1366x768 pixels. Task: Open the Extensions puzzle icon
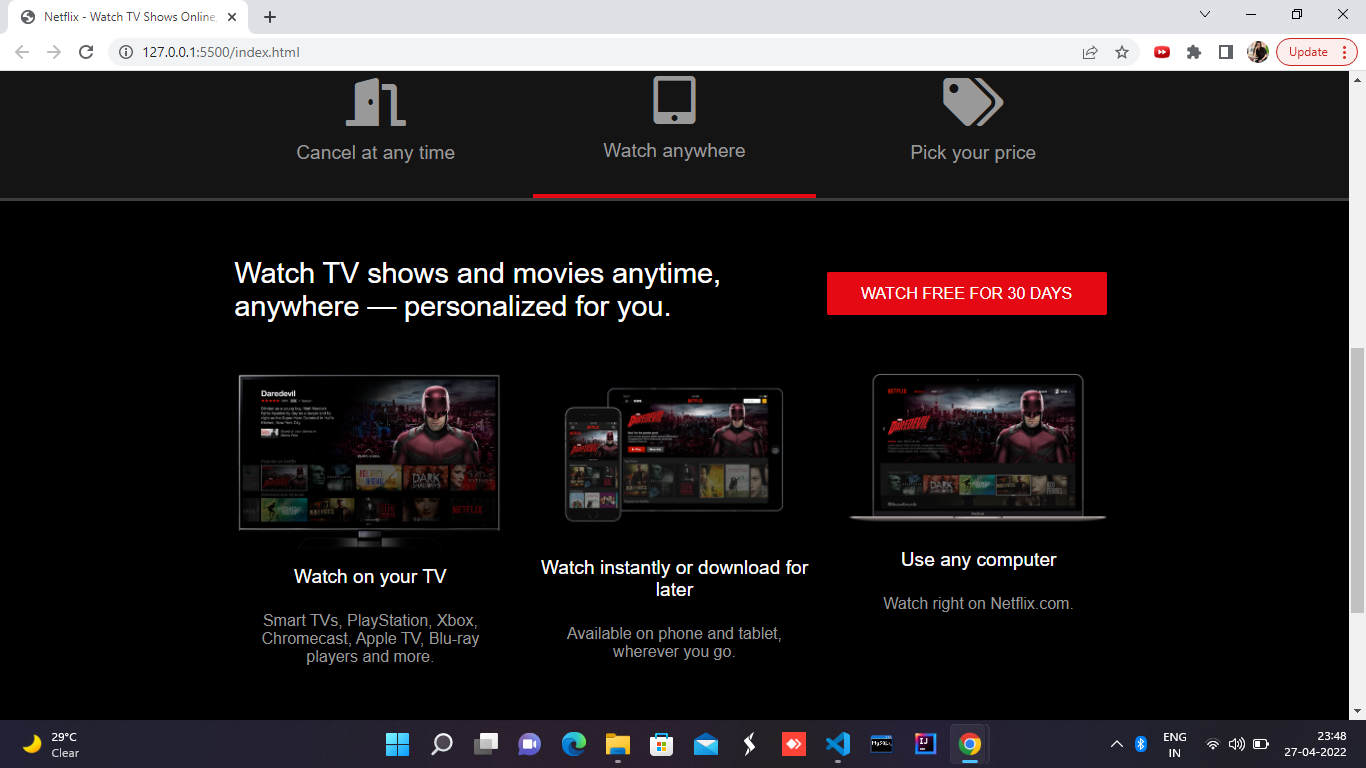point(1194,52)
